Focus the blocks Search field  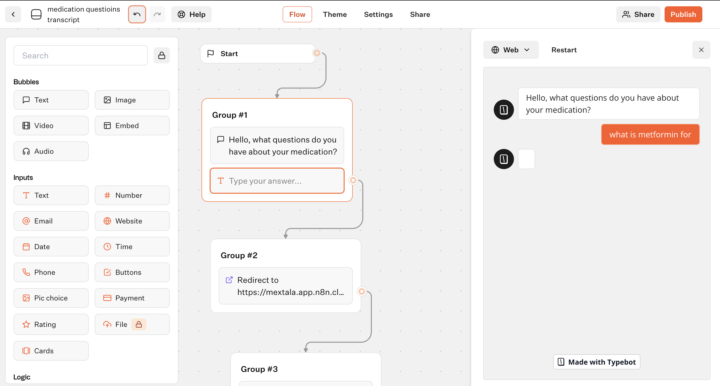(x=81, y=56)
